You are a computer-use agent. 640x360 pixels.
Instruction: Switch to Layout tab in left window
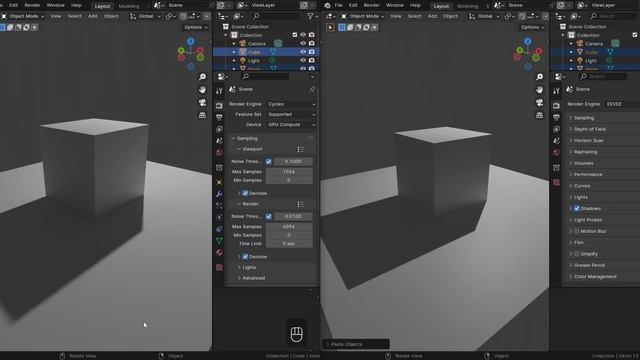tap(102, 6)
